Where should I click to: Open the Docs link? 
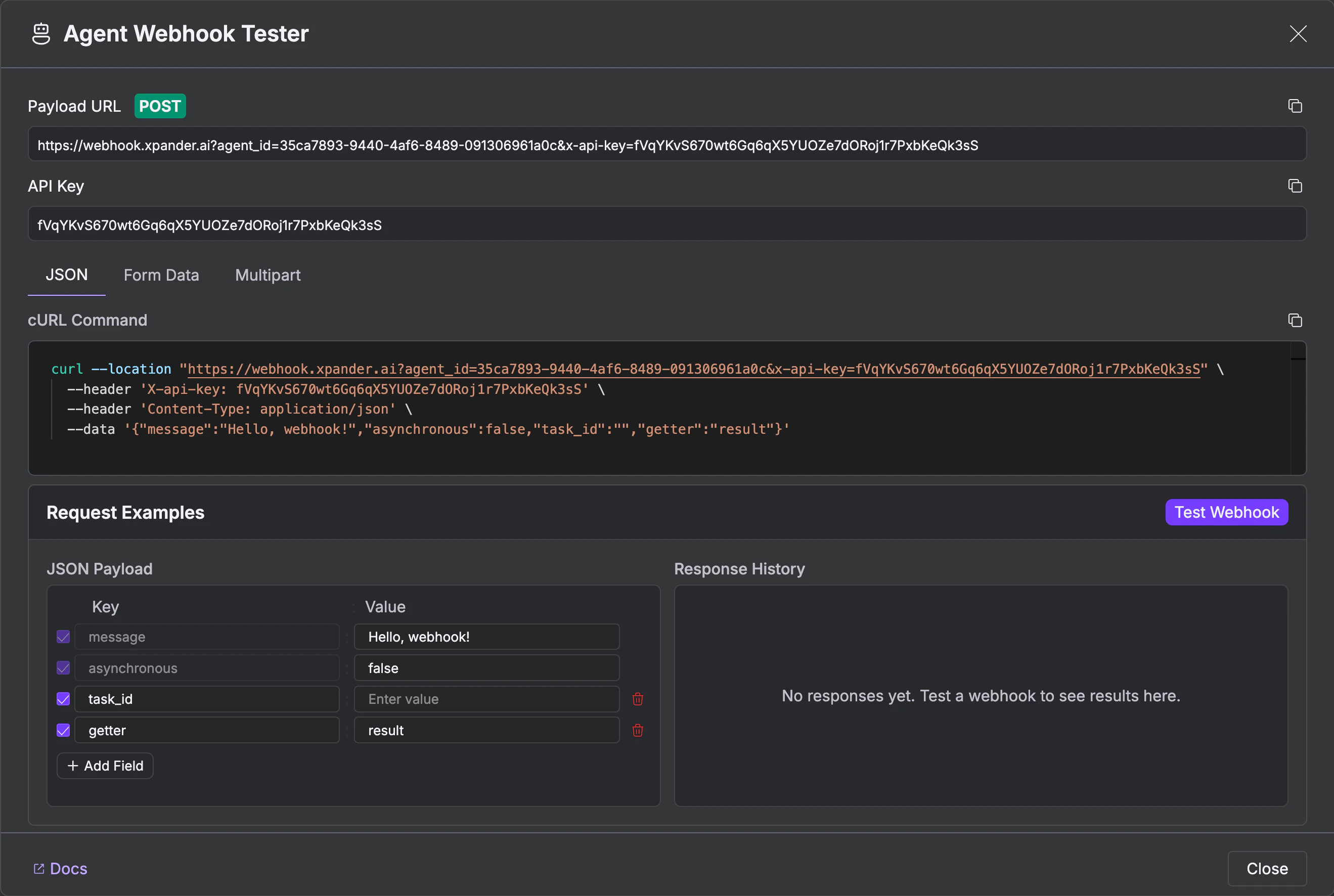68,868
